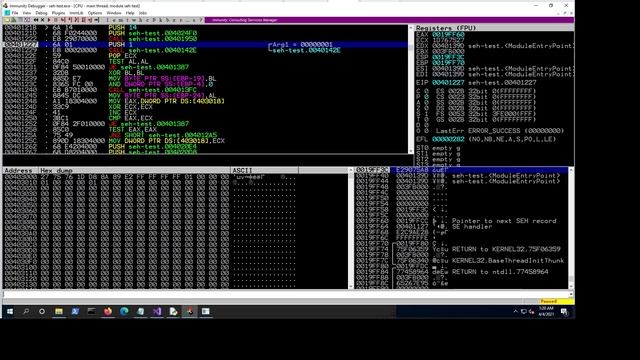Click the Go to address arrow icon
The height and width of the screenshot is (360, 640).
click(x=96, y=20)
